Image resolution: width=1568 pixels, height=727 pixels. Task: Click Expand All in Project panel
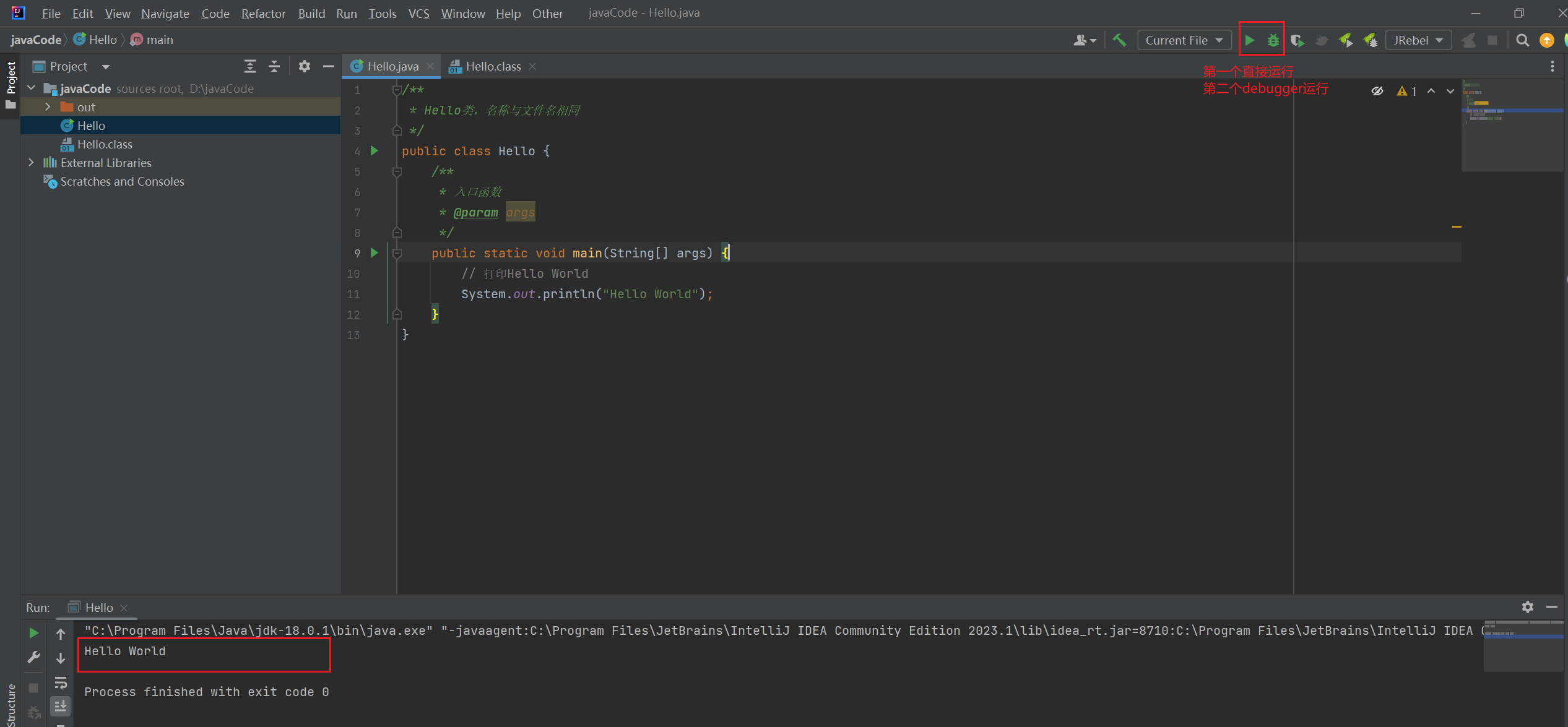tap(249, 66)
